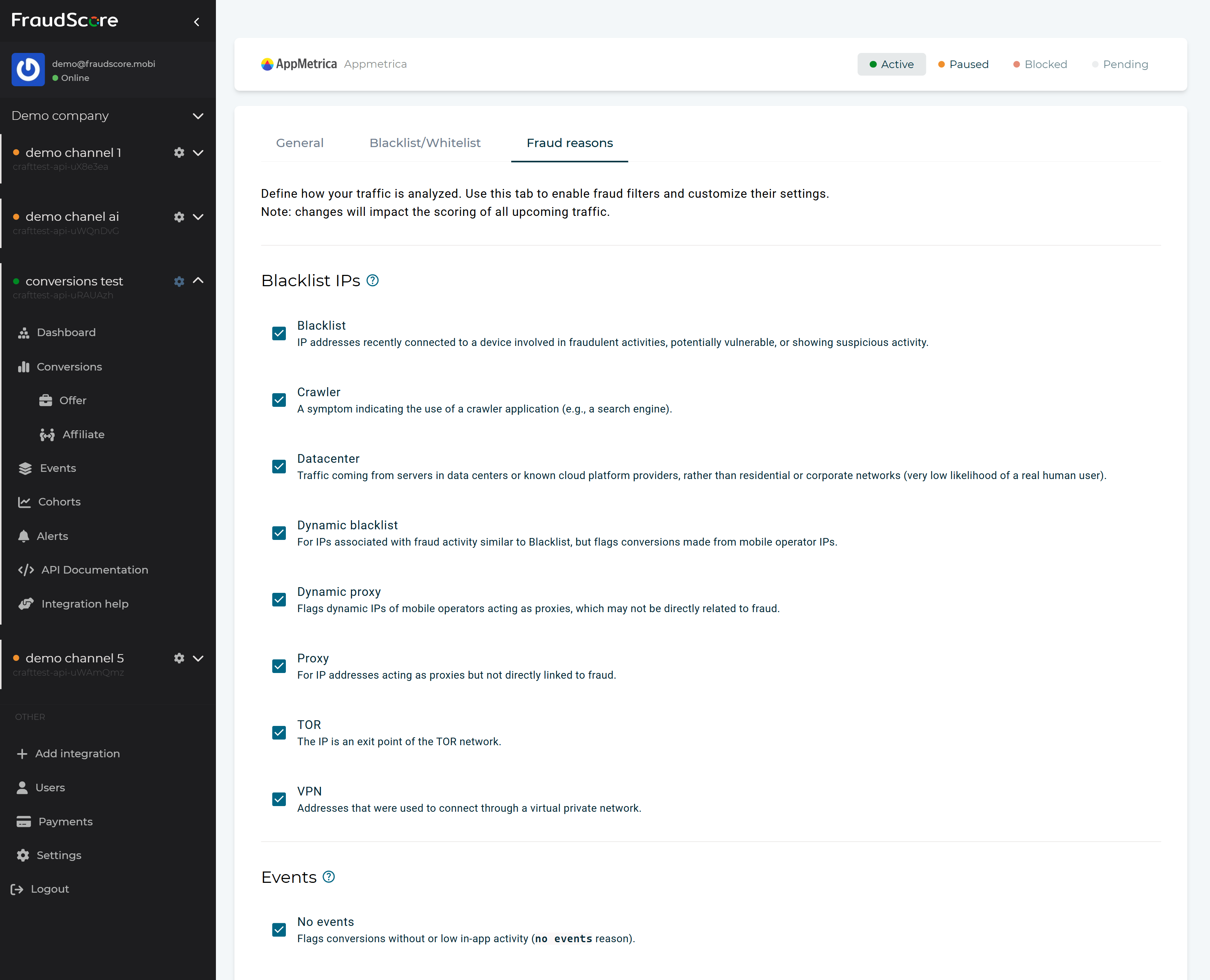
Task: Toggle the VPN checkbox
Action: tap(279, 799)
